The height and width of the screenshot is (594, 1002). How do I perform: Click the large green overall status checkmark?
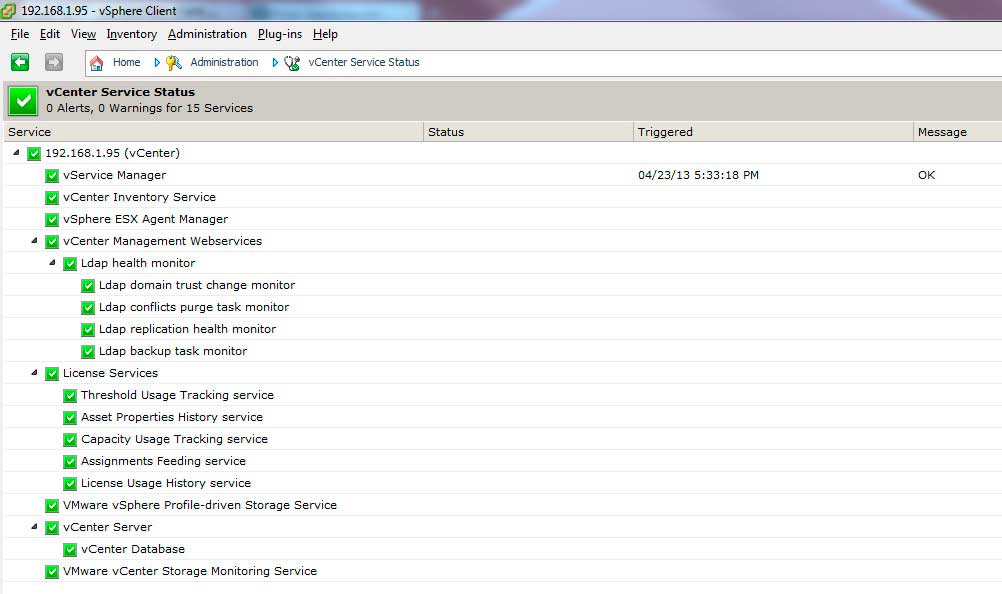[x=23, y=100]
